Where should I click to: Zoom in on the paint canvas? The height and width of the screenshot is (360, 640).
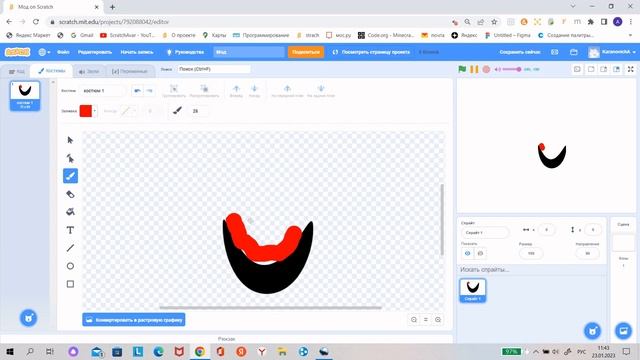coord(438,320)
